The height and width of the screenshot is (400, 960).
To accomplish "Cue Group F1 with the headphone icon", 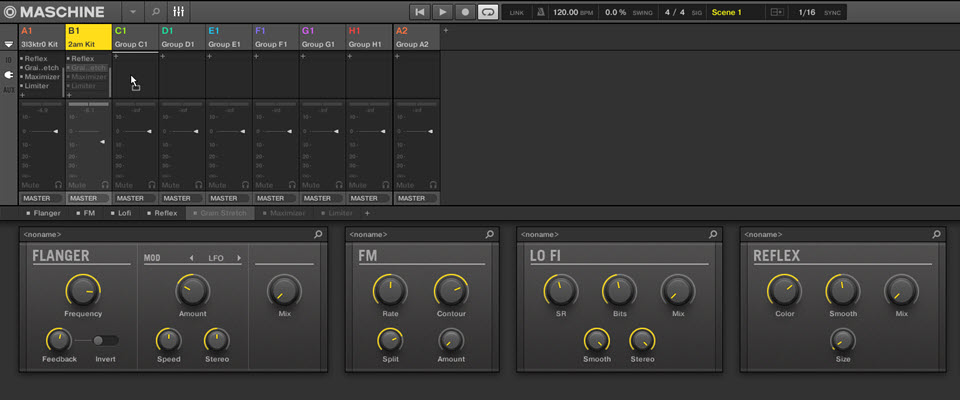I will coord(292,185).
